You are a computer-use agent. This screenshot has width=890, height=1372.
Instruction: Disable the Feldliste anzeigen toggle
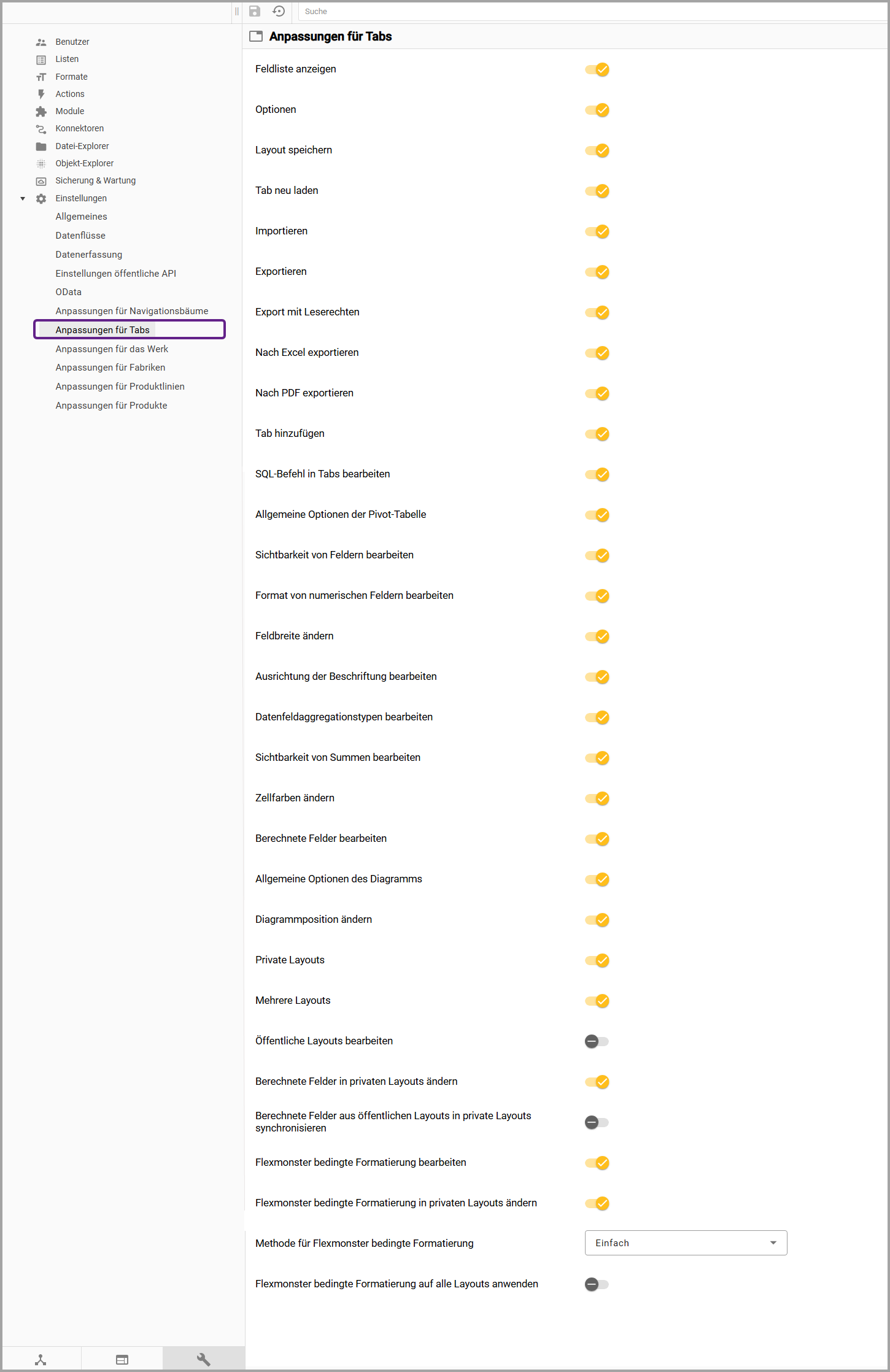pyautogui.click(x=597, y=69)
